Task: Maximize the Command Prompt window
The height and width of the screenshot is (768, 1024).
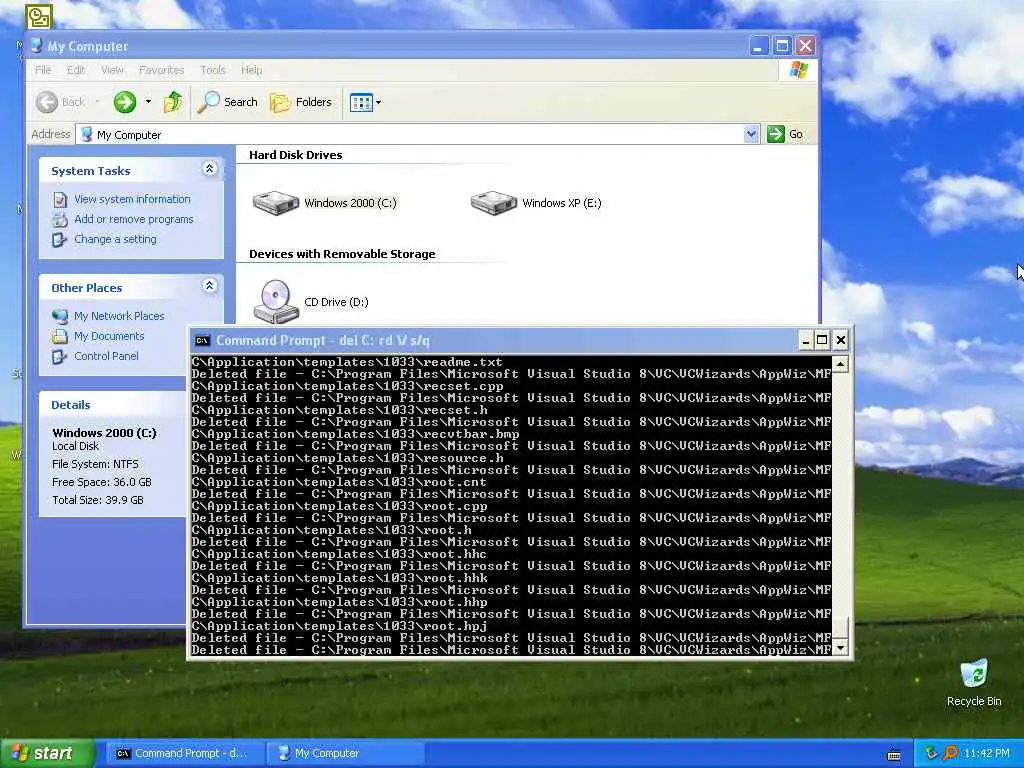Action: point(822,340)
